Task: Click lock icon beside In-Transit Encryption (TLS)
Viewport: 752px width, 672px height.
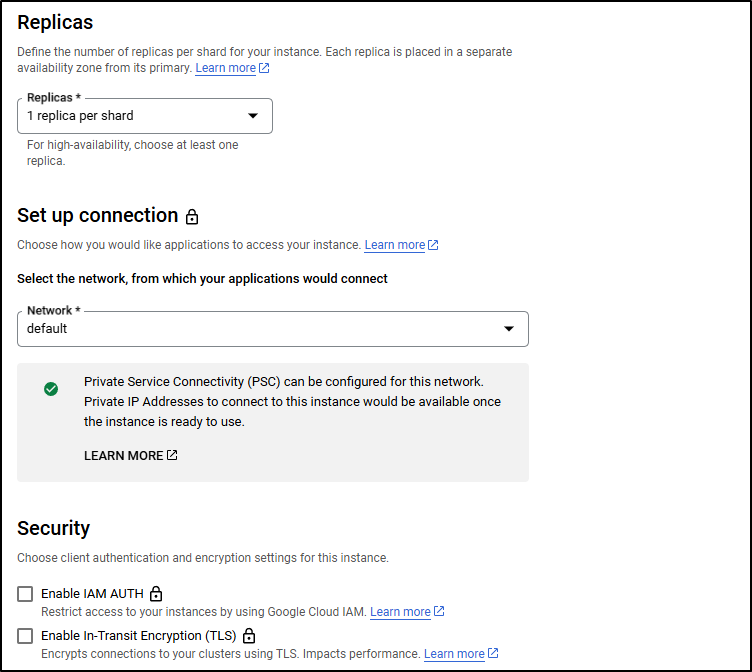Action: click(x=249, y=636)
